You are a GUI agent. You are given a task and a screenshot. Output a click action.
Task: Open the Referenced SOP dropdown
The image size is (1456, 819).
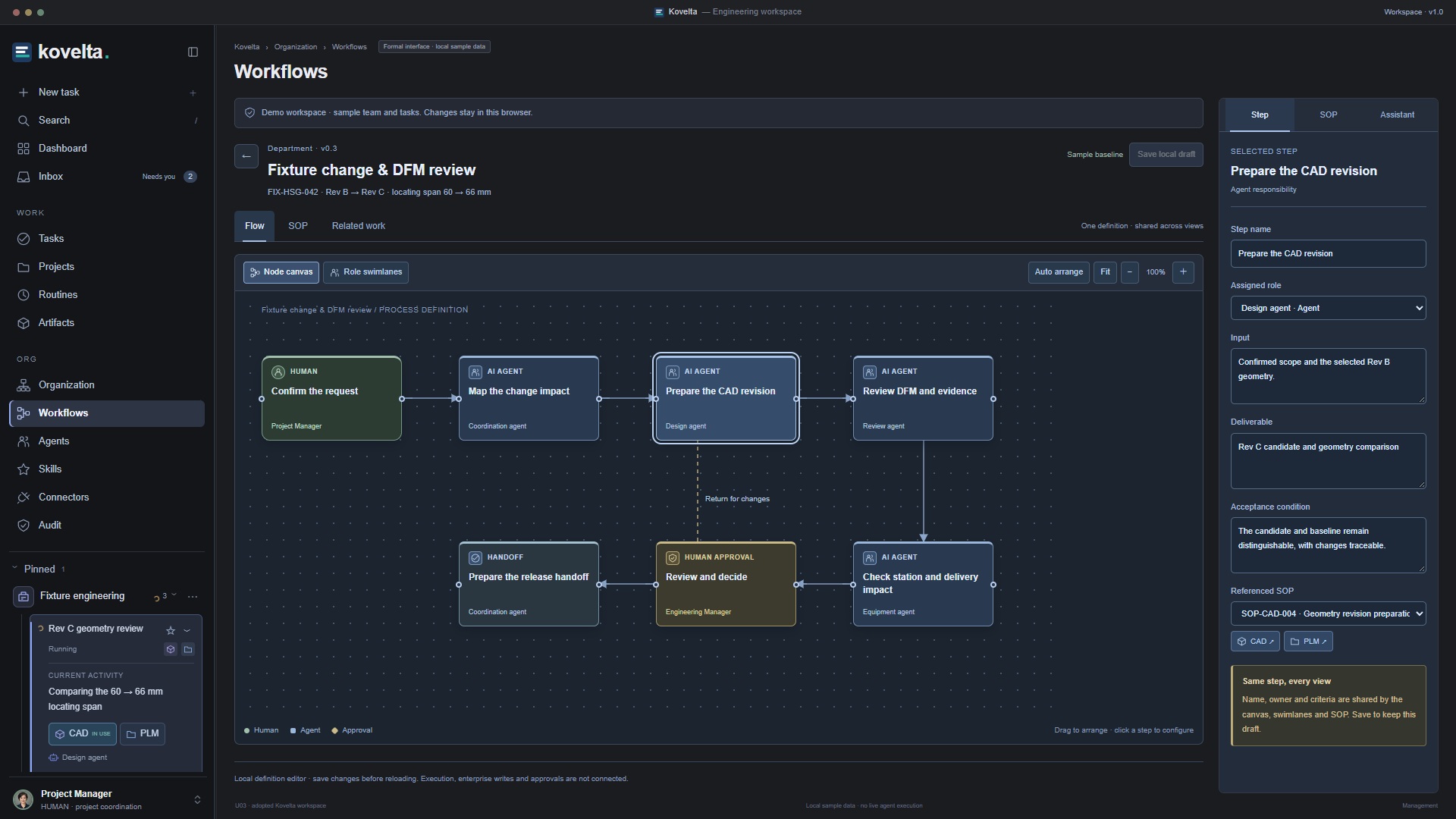click(1328, 613)
